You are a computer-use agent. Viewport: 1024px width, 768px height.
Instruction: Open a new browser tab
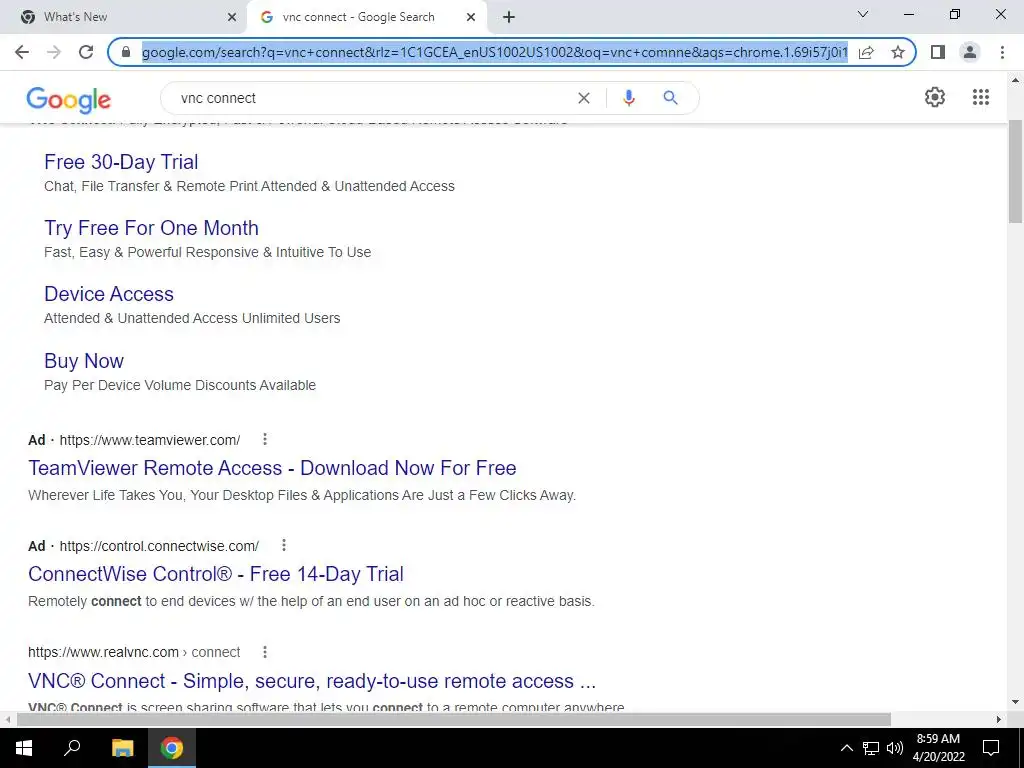[x=509, y=18]
